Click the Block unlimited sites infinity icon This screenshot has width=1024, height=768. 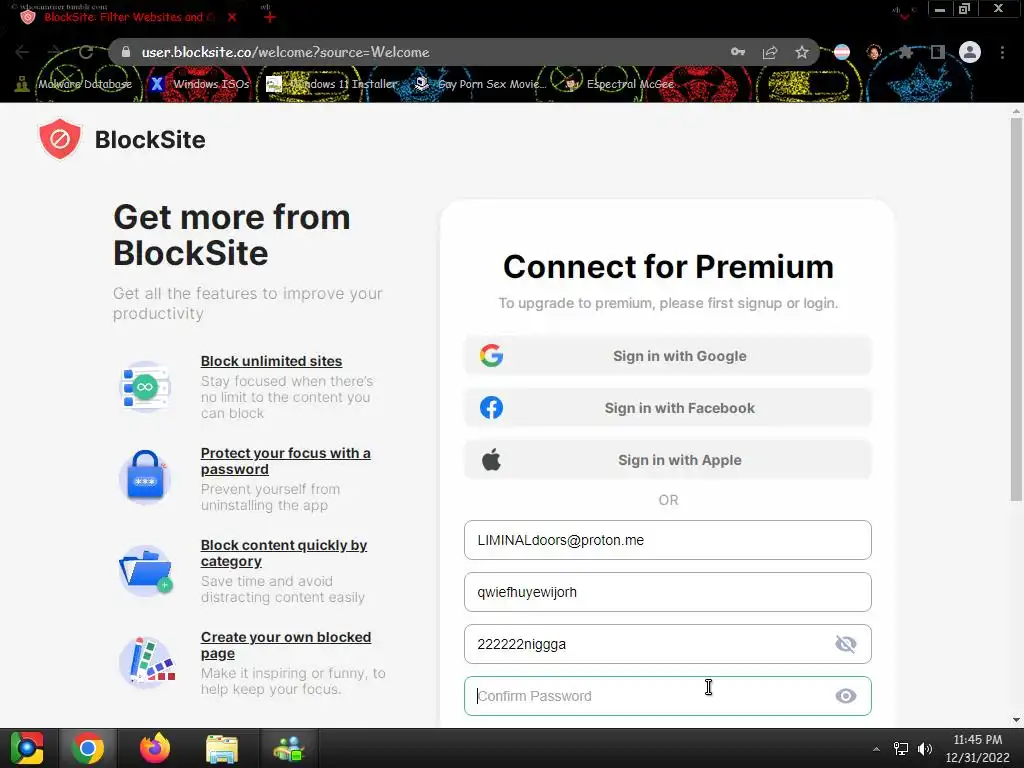145,387
